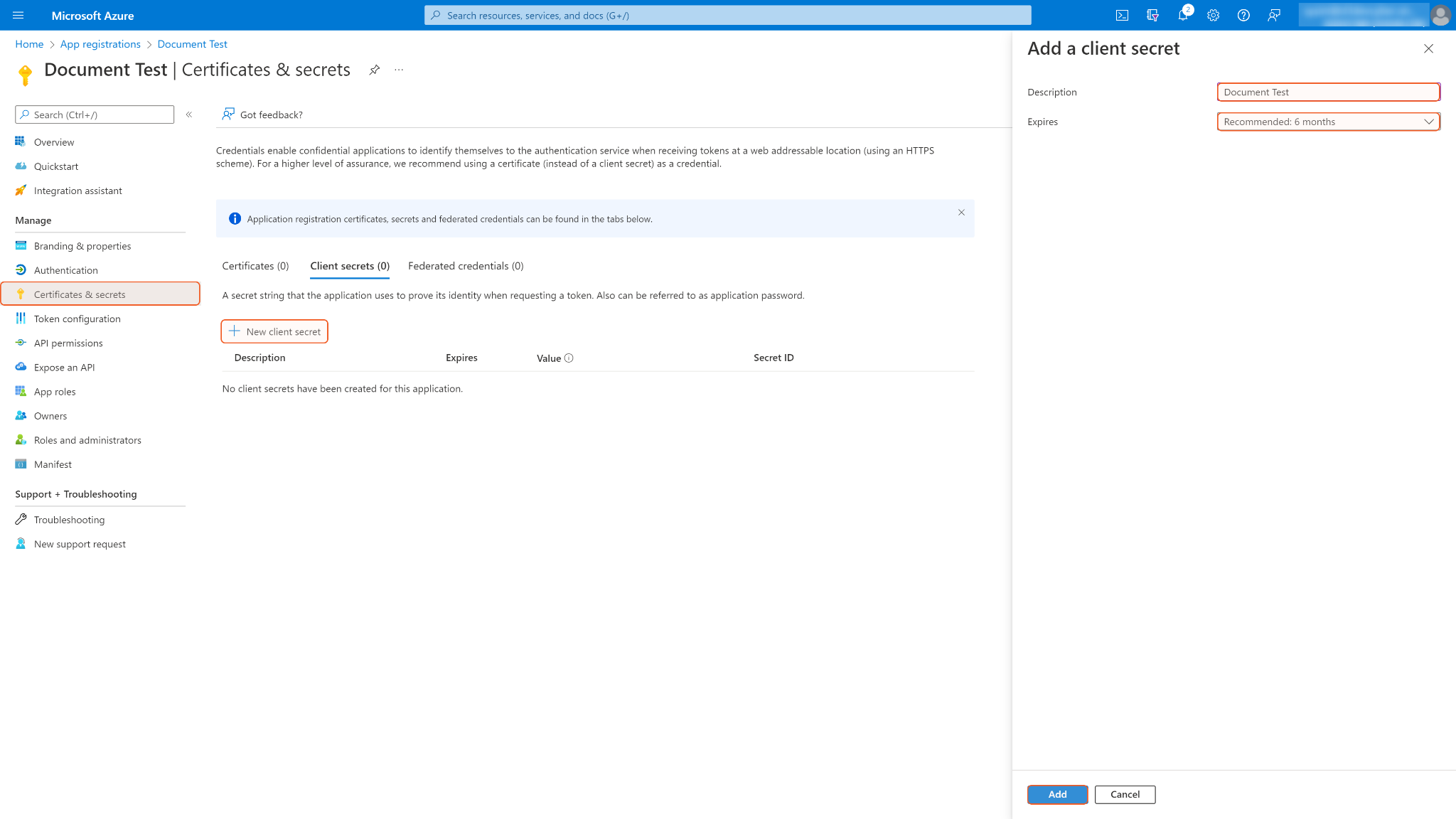Click the secret Description text field

(1328, 92)
